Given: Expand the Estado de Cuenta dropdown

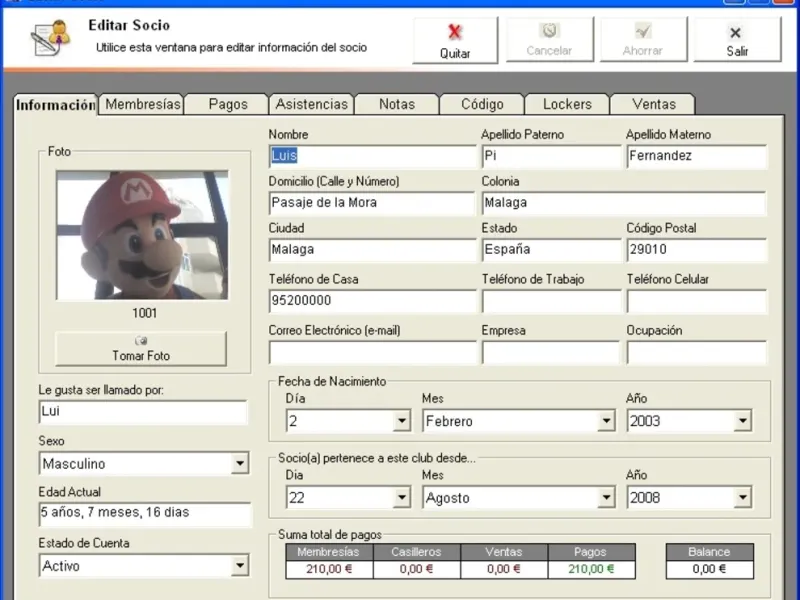Looking at the screenshot, I should [239, 566].
